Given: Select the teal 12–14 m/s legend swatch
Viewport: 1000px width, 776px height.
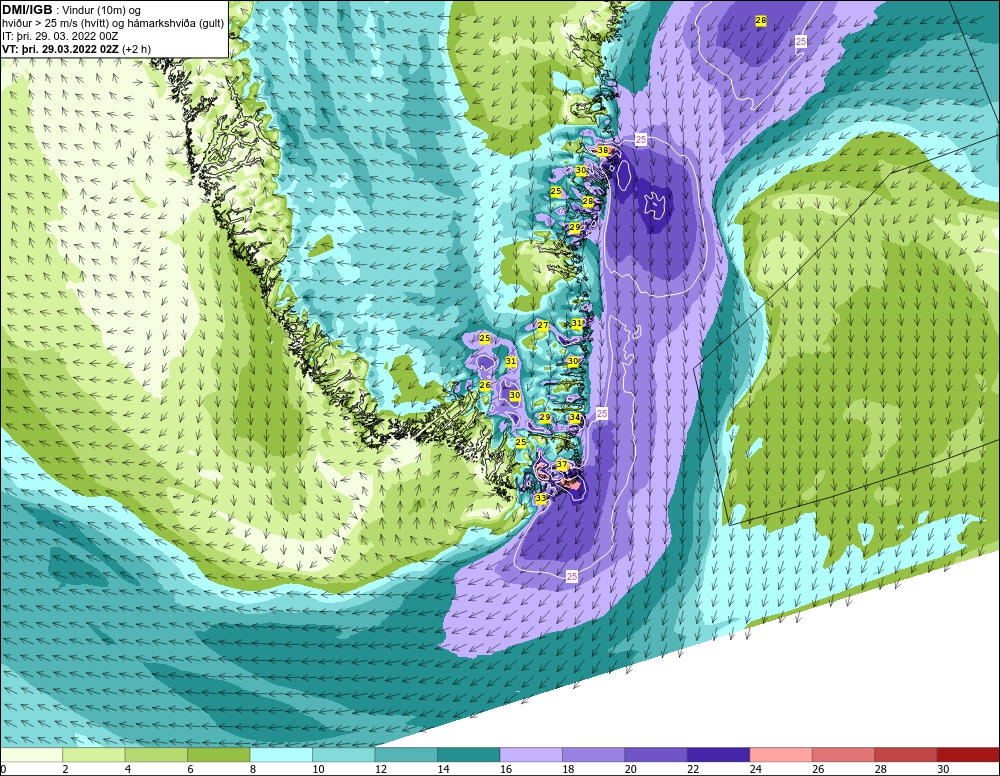Looking at the screenshot, I should [x=406, y=755].
